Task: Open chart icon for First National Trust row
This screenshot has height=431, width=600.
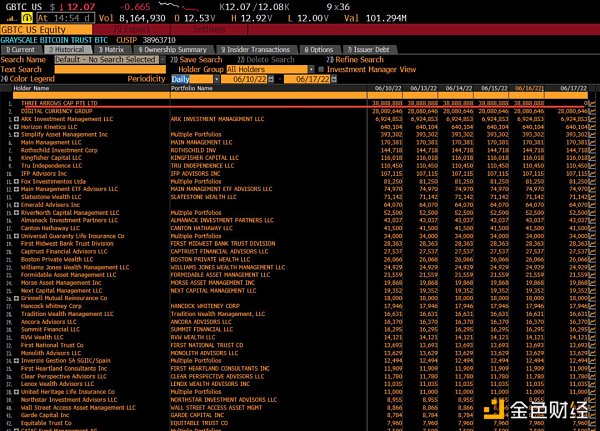Action: pos(592,345)
